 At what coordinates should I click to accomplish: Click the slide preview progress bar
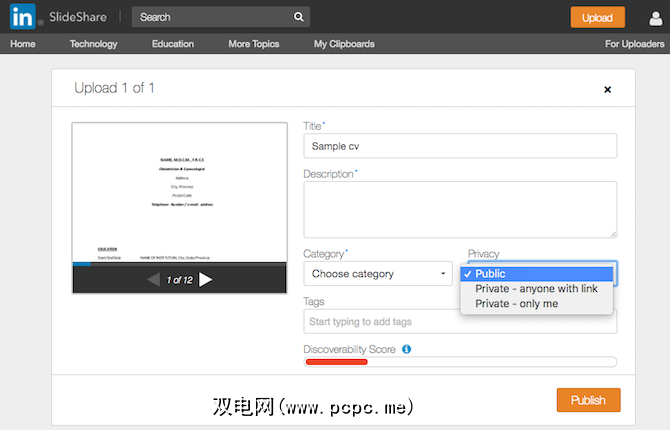[179, 264]
